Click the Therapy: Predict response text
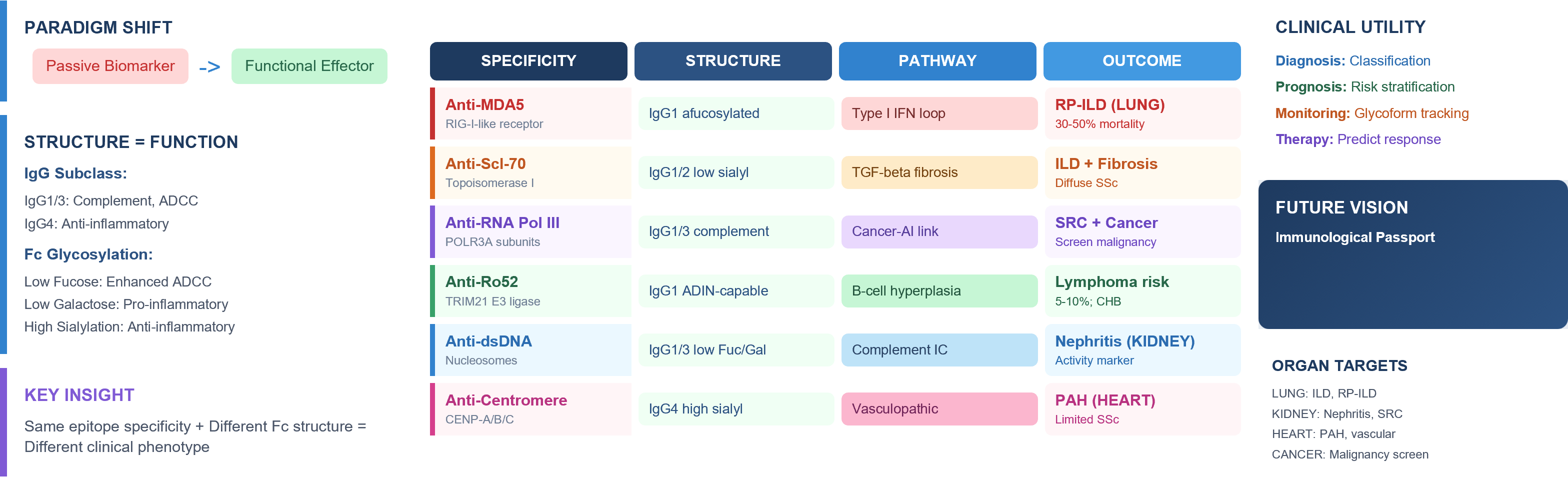This screenshot has height=480, width=1568. click(1357, 139)
